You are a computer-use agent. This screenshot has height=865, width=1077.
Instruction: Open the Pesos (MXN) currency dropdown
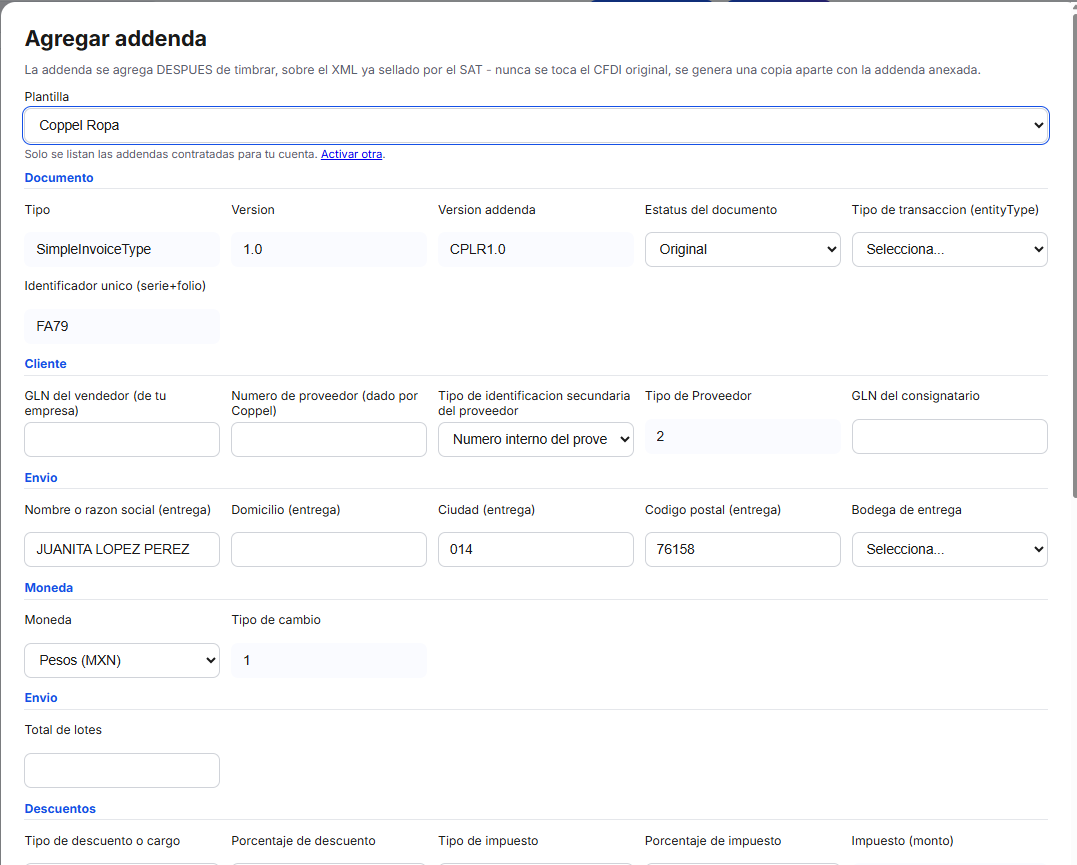tap(122, 660)
